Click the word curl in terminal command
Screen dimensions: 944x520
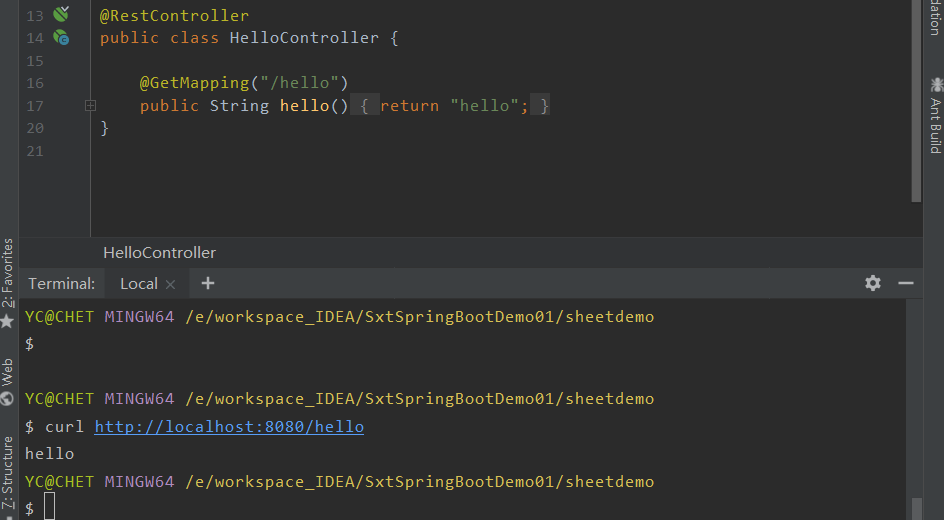(64, 426)
